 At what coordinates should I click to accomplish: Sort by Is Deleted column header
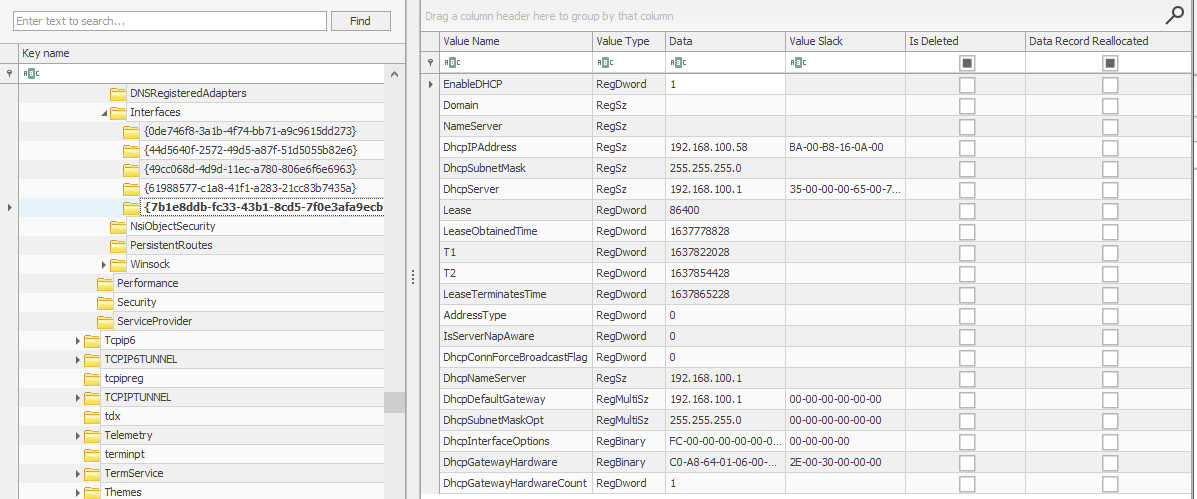point(964,41)
